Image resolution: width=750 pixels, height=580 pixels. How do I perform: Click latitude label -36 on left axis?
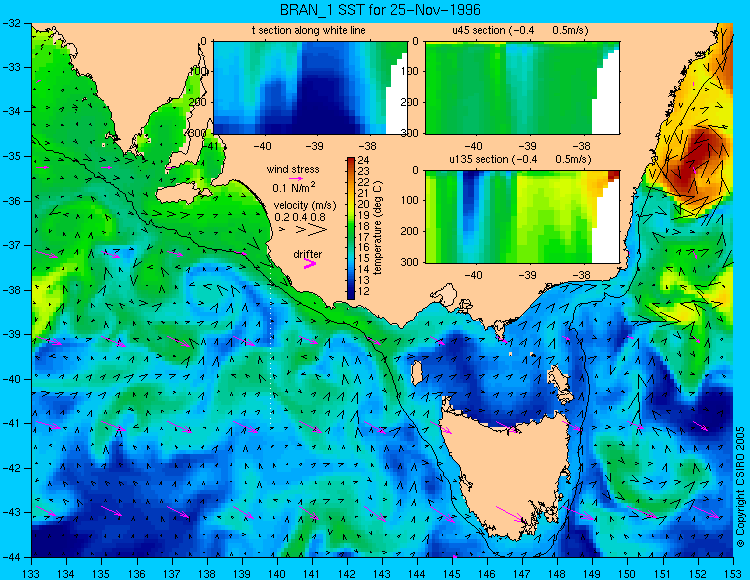[x=12, y=201]
